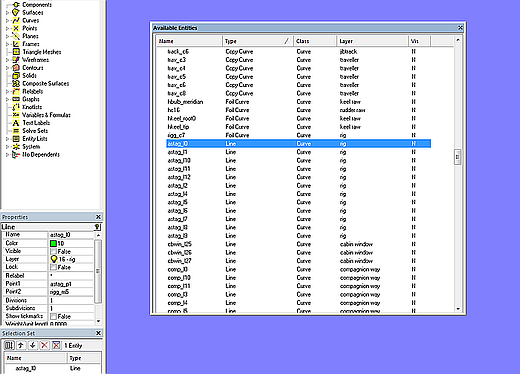The width and height of the screenshot is (520, 374).
Task: Click the green Color swatch in Properties
Action: tap(53, 243)
